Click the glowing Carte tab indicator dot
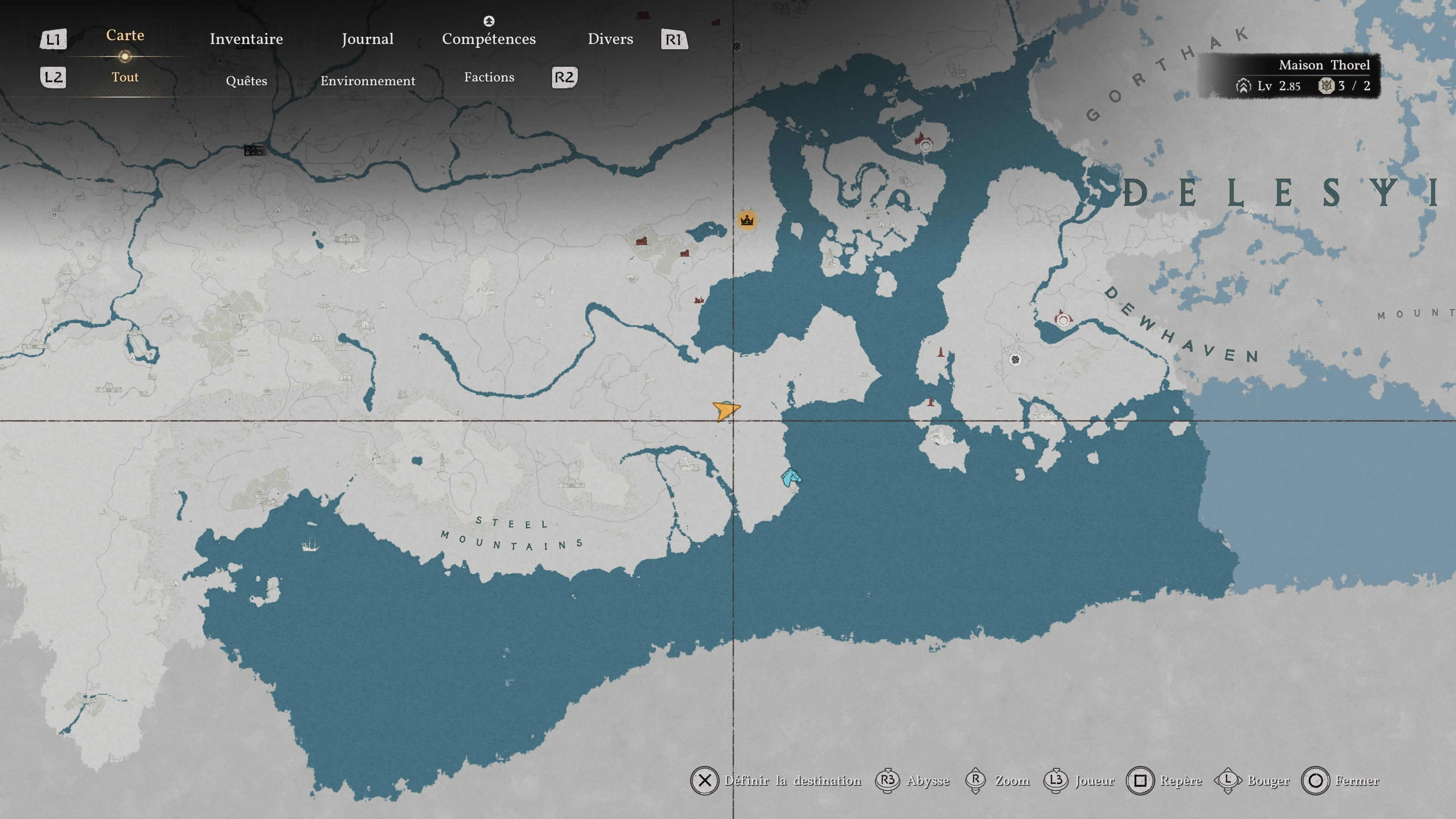This screenshot has height=819, width=1456. (x=125, y=56)
